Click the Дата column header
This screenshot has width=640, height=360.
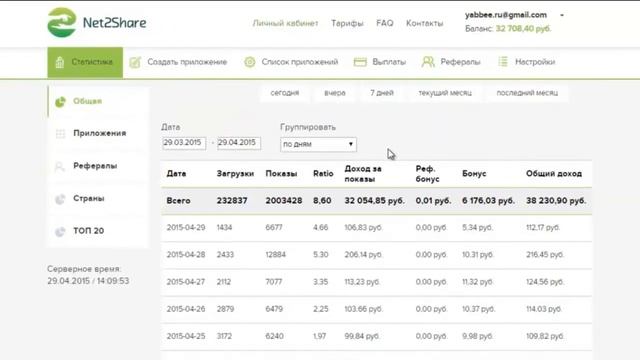click(176, 174)
